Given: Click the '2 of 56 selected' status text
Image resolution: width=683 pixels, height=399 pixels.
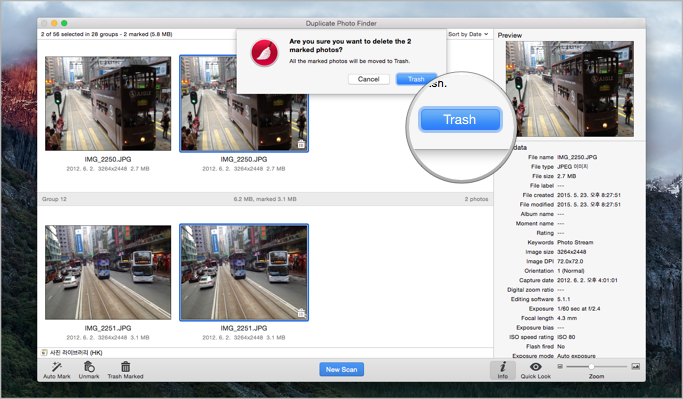Looking at the screenshot, I should 106,34.
